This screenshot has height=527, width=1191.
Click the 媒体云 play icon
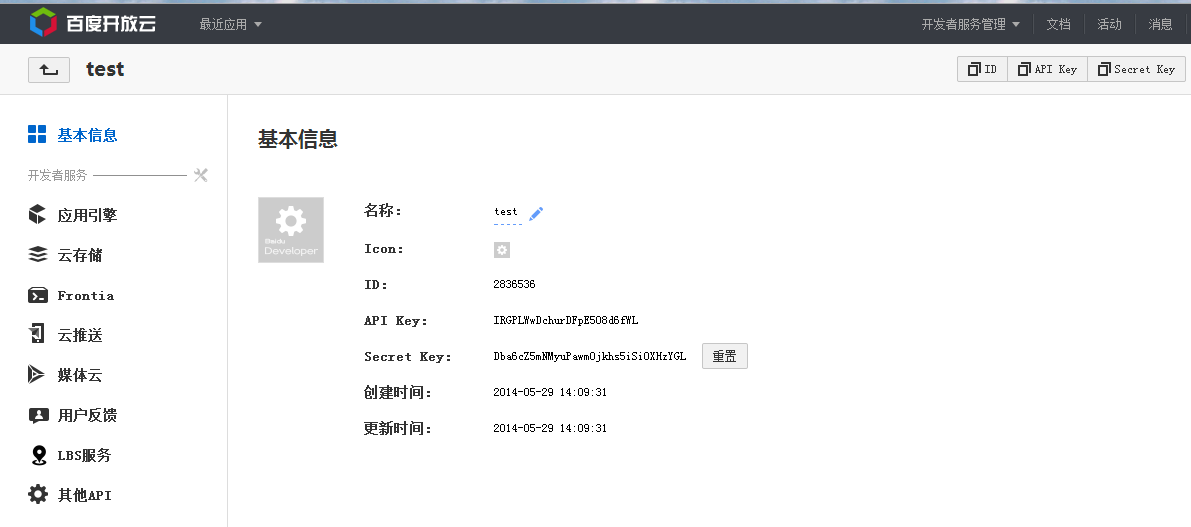tap(36, 374)
